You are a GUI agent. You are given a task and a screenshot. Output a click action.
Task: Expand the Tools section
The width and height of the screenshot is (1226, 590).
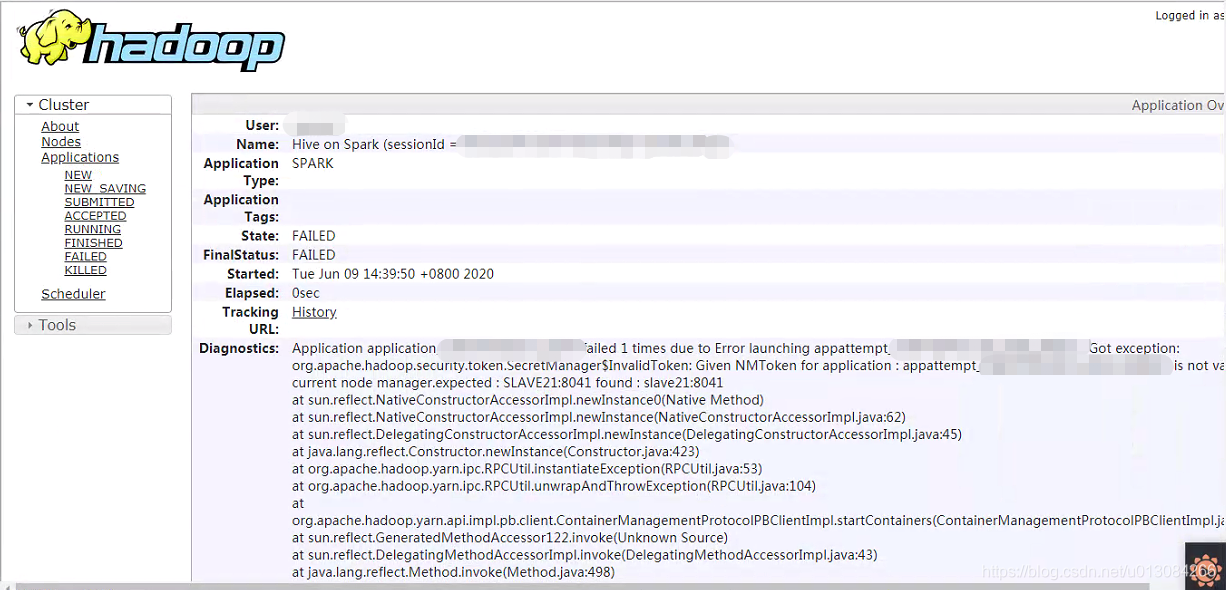pos(92,325)
